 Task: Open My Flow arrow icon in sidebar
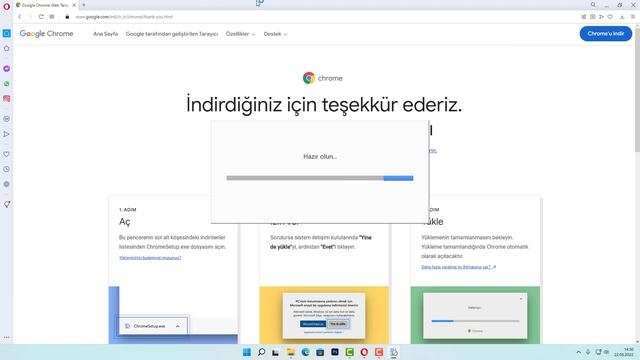pyautogui.click(x=7, y=134)
